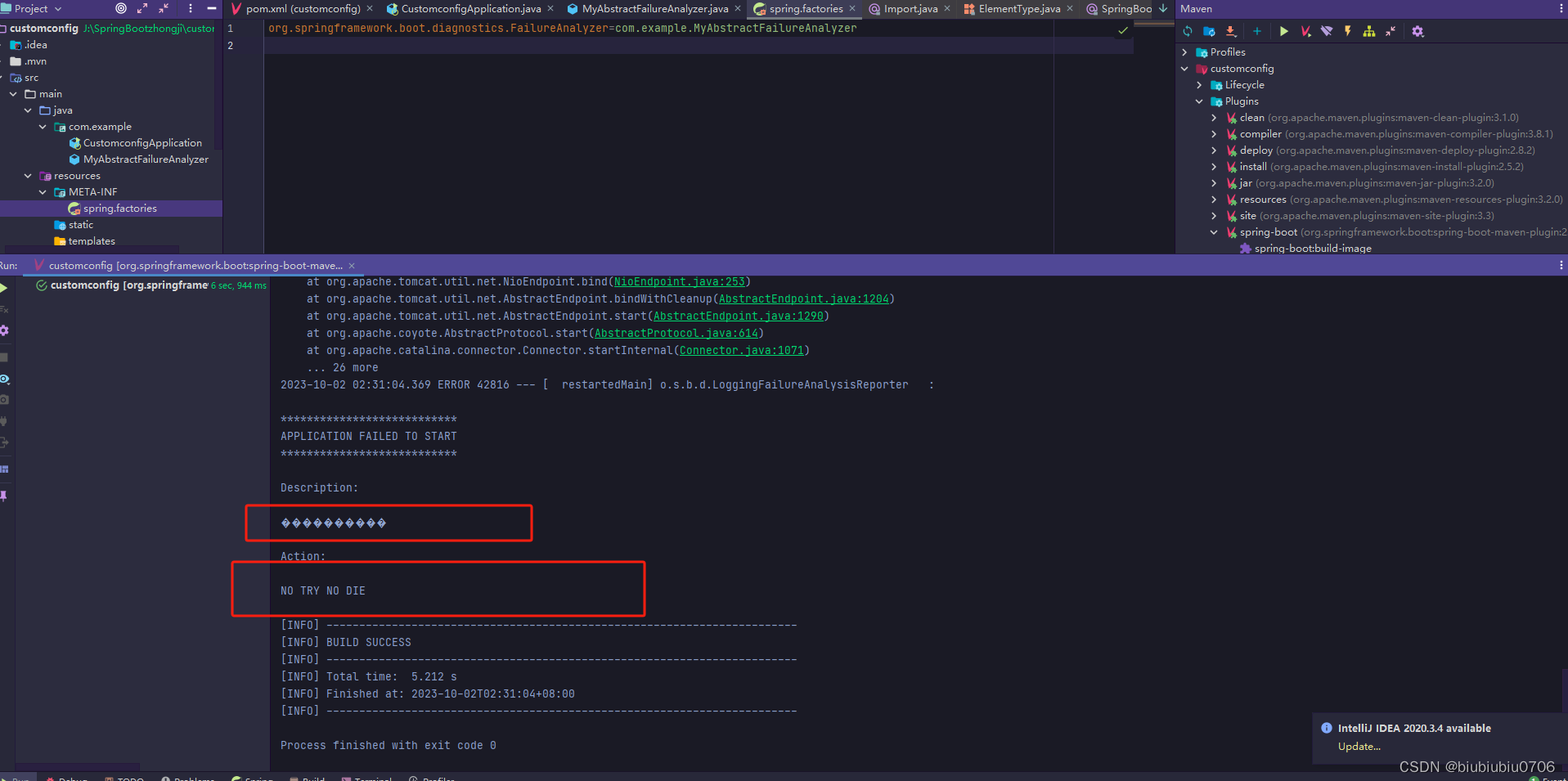Screen dimensions: 1568x781
Task: Collapse all nodes in Maven panel
Action: tap(1390, 31)
